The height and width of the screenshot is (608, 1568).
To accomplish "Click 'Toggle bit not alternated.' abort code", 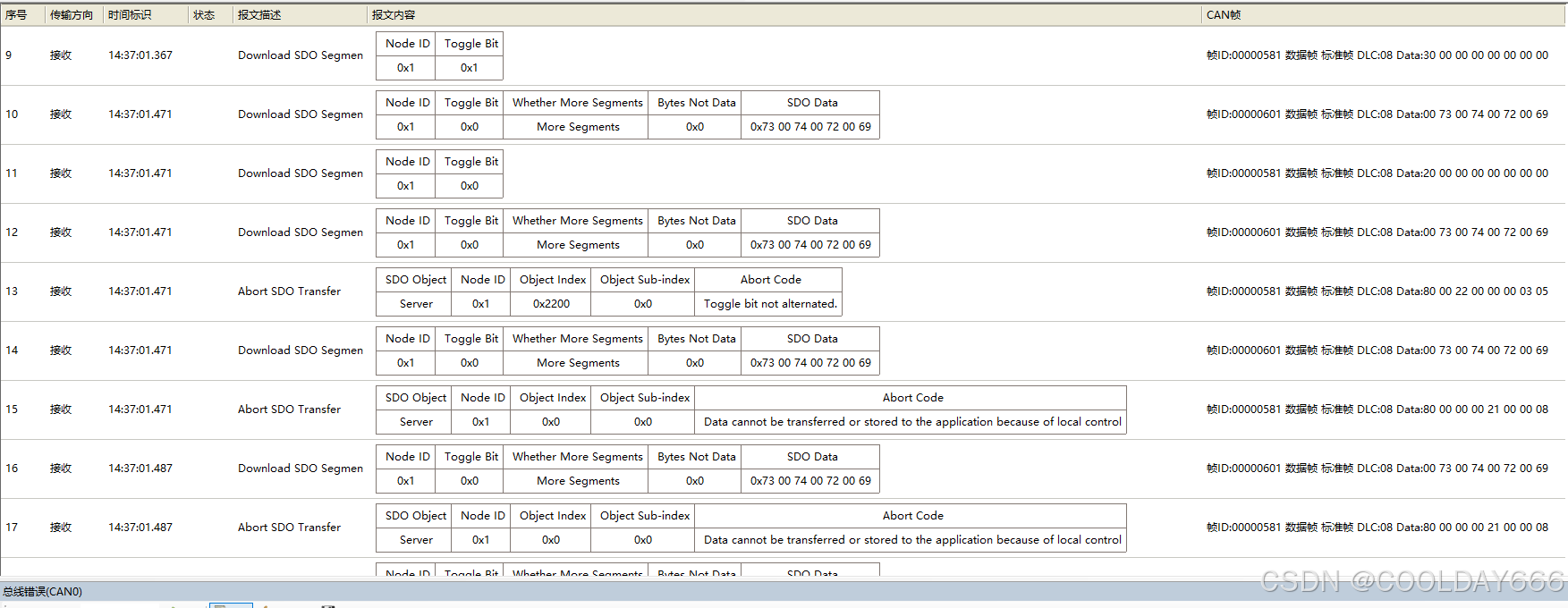I will pos(770,304).
